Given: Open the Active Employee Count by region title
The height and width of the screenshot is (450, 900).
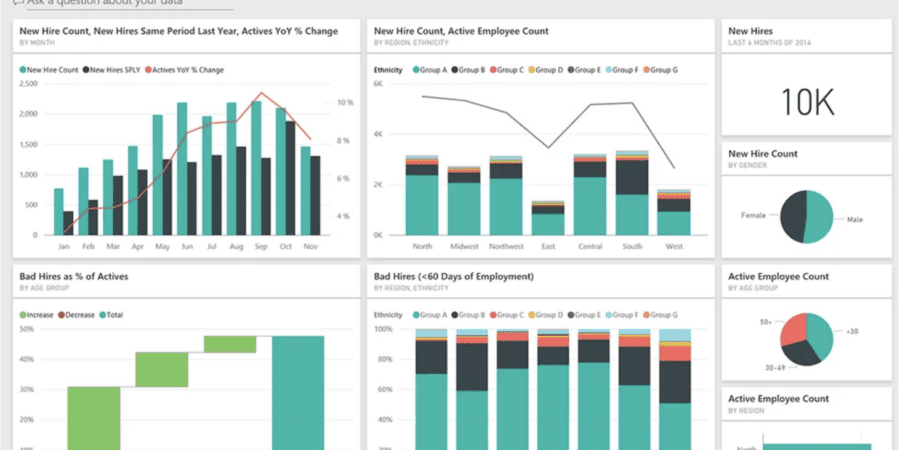Looking at the screenshot, I should point(778,399).
